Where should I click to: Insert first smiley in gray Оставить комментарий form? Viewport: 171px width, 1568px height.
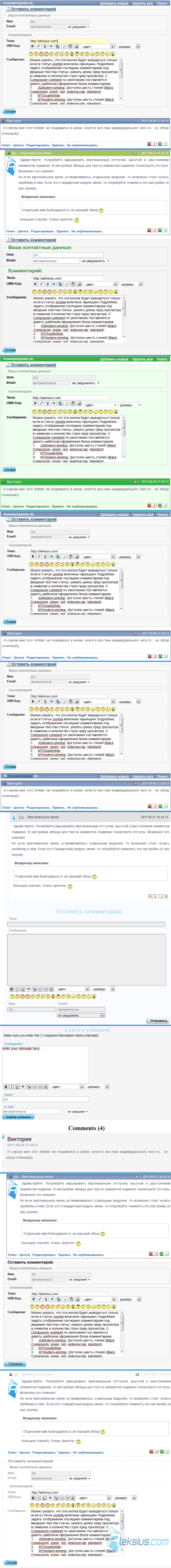[x=12, y=997]
